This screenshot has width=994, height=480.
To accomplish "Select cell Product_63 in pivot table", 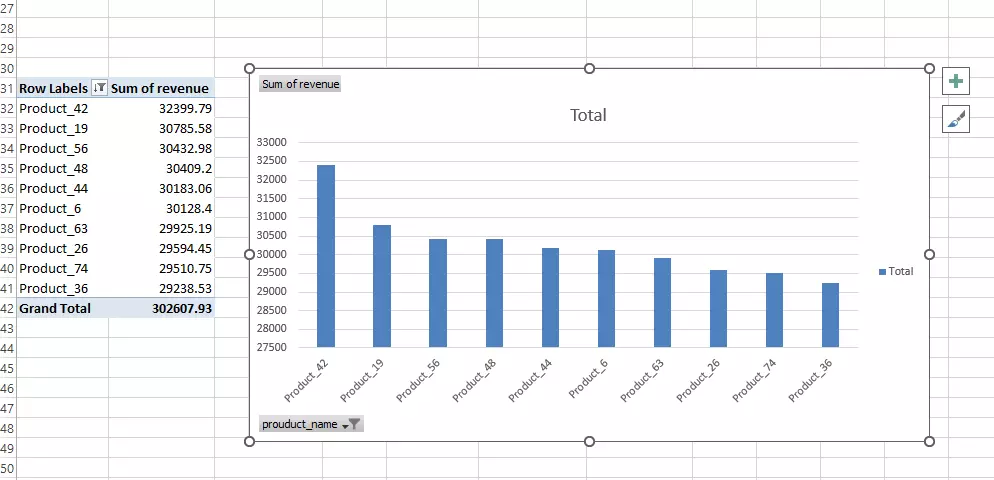I will coord(63,228).
